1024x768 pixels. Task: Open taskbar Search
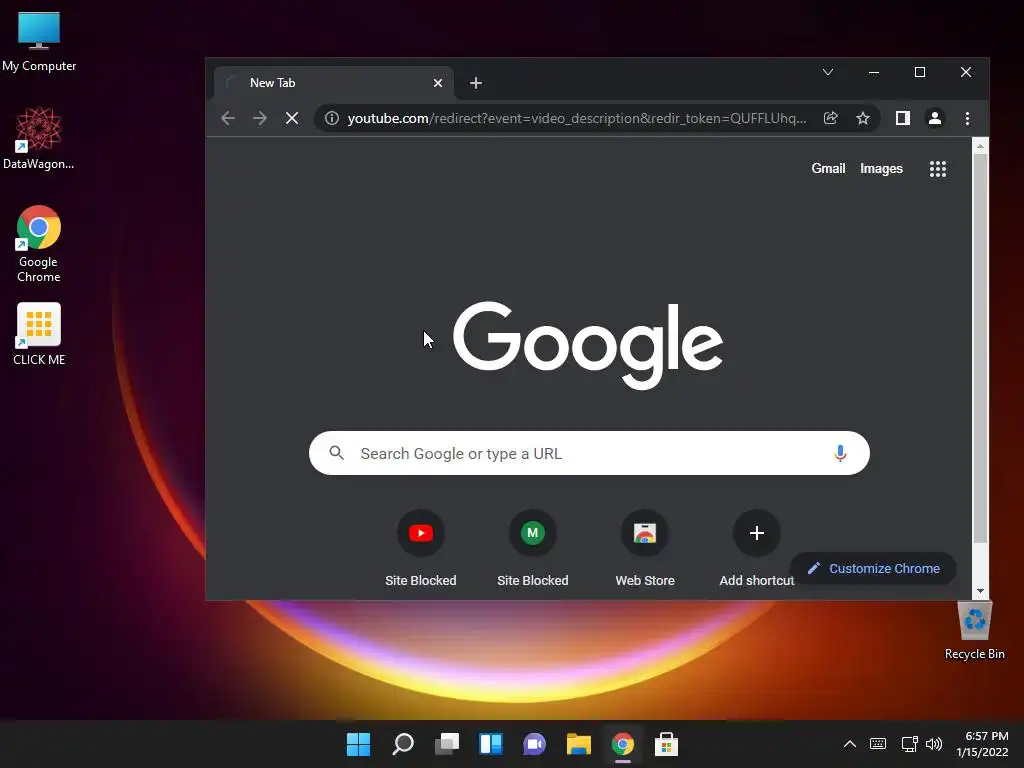pos(403,744)
